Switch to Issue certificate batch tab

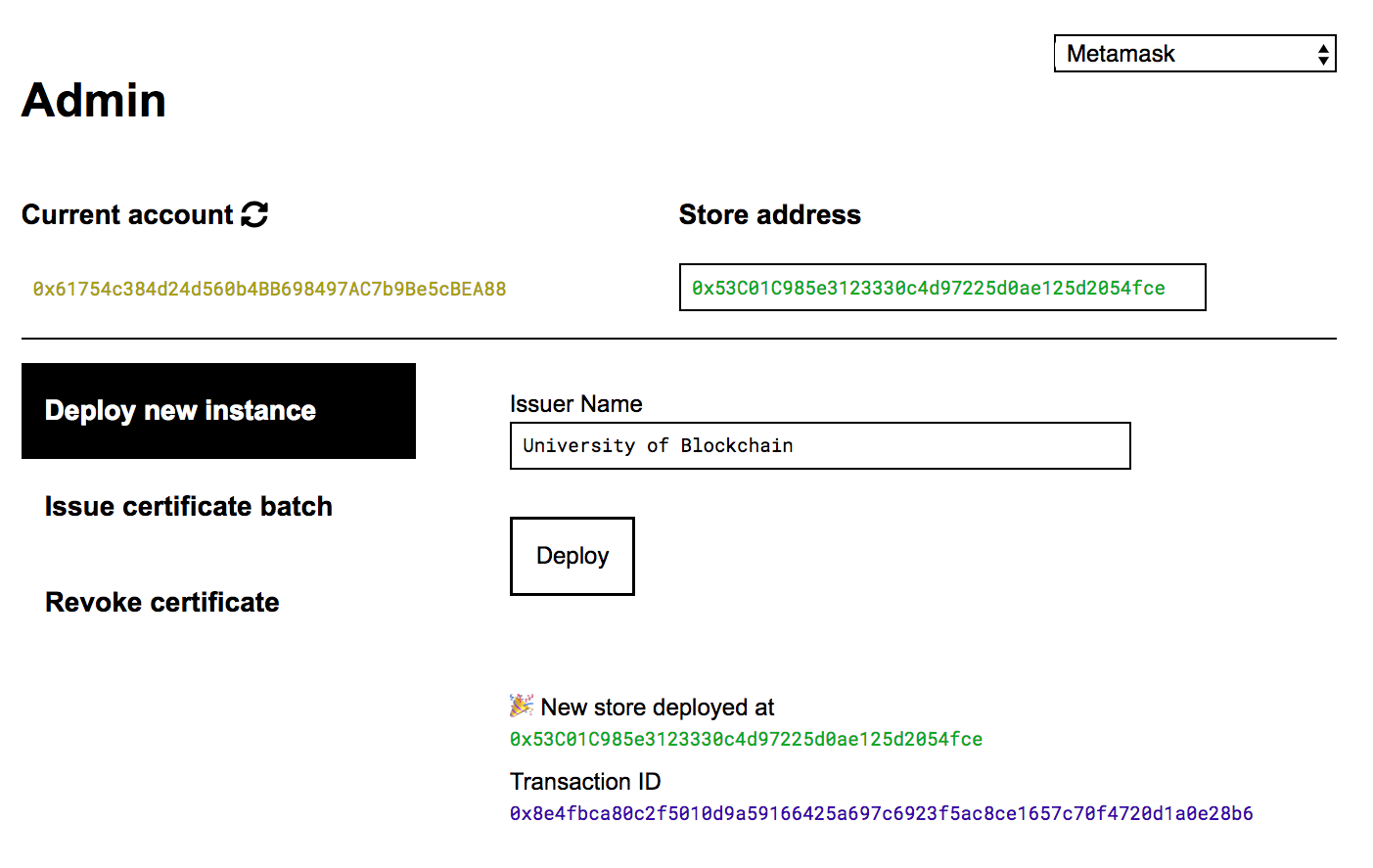point(189,506)
